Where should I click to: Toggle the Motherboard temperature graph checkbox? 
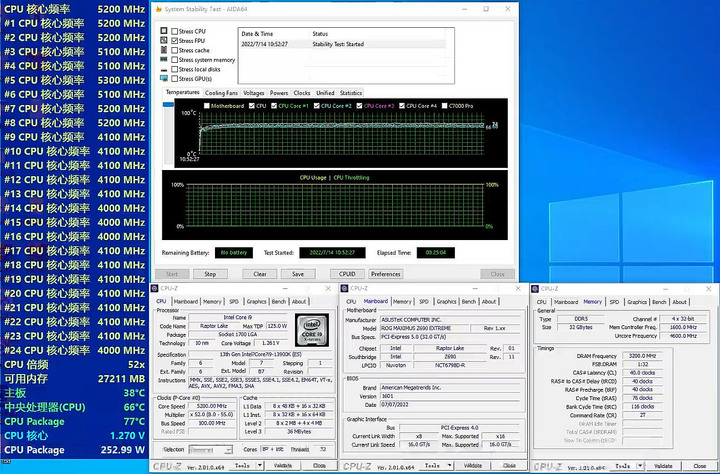point(207,105)
